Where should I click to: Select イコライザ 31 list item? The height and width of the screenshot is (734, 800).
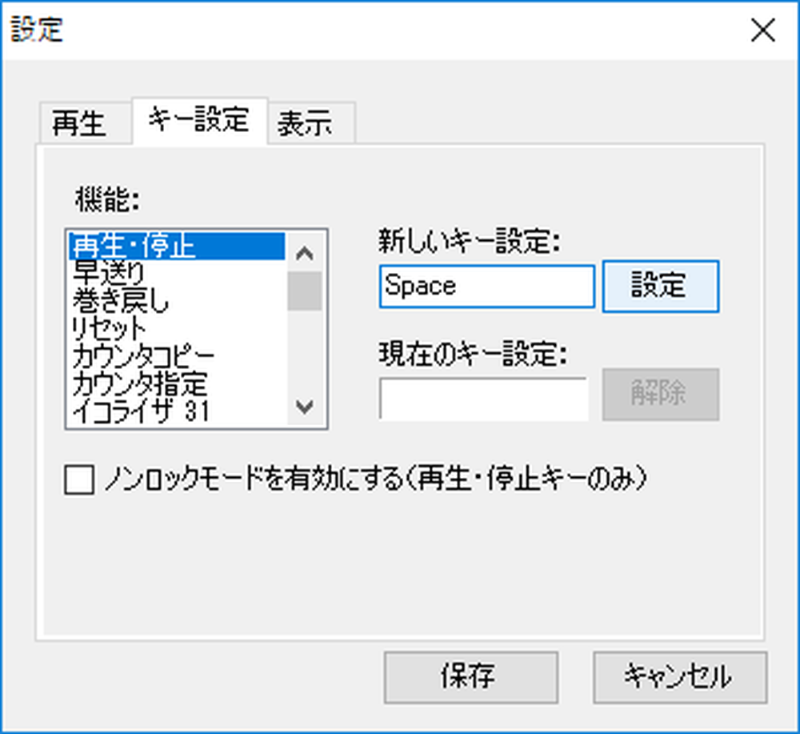click(140, 409)
